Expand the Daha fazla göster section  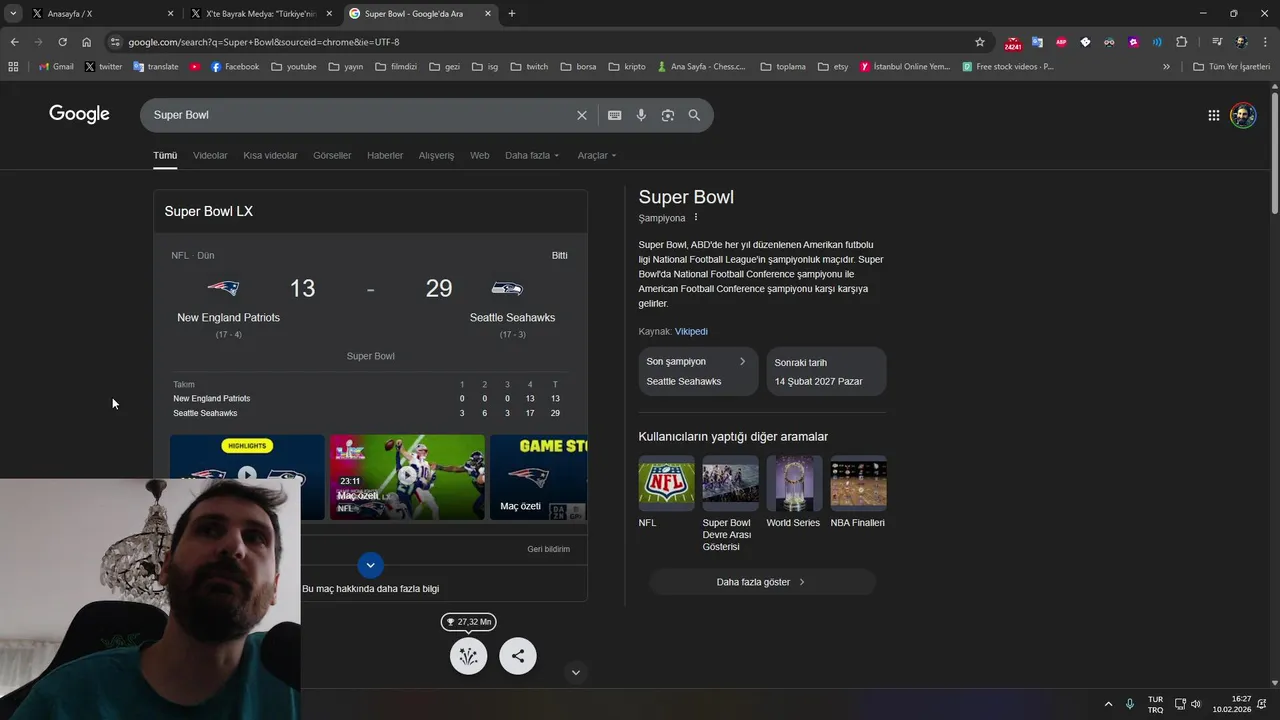[762, 582]
